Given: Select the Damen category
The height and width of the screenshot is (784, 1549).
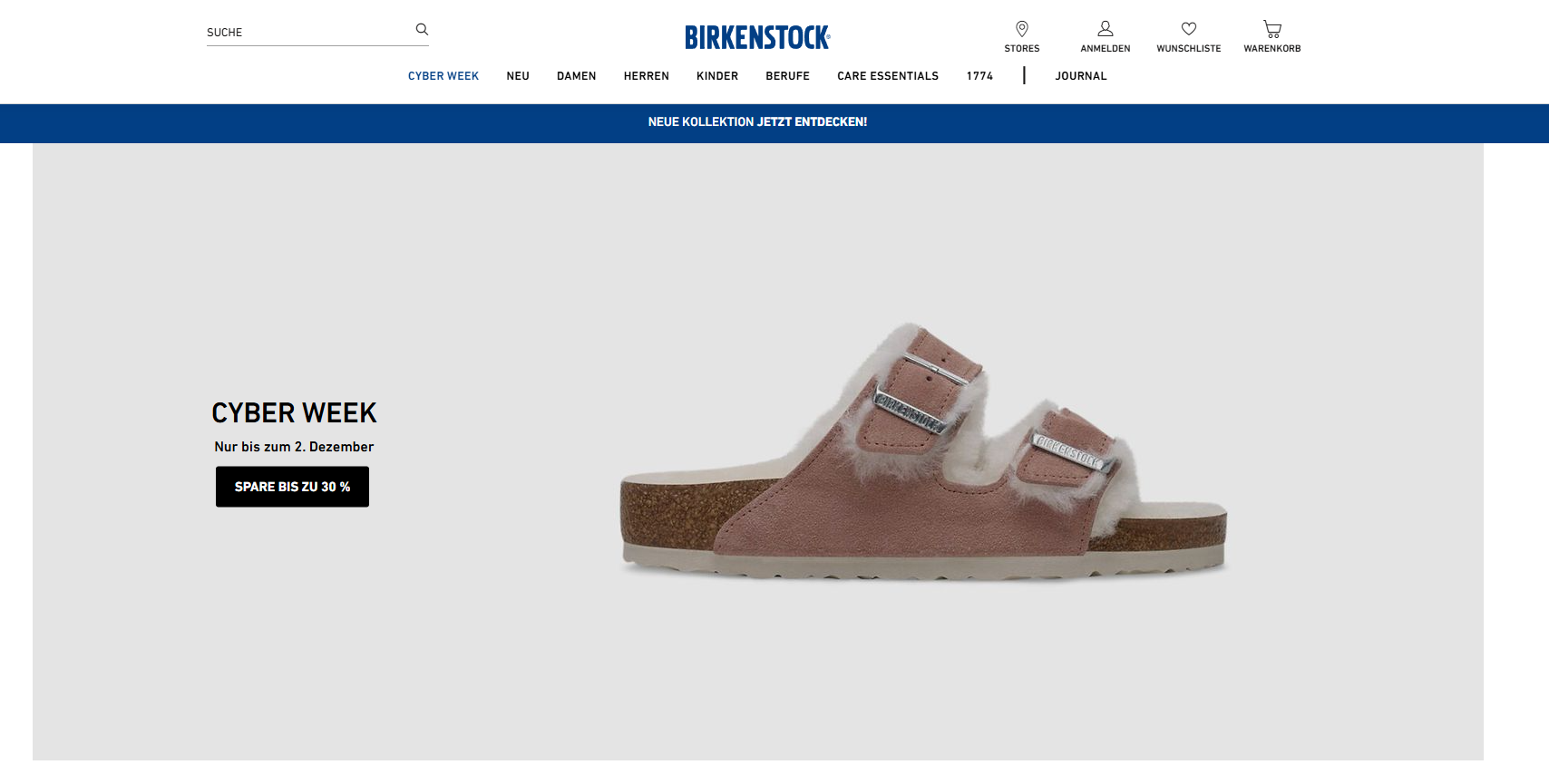Looking at the screenshot, I should 576,76.
